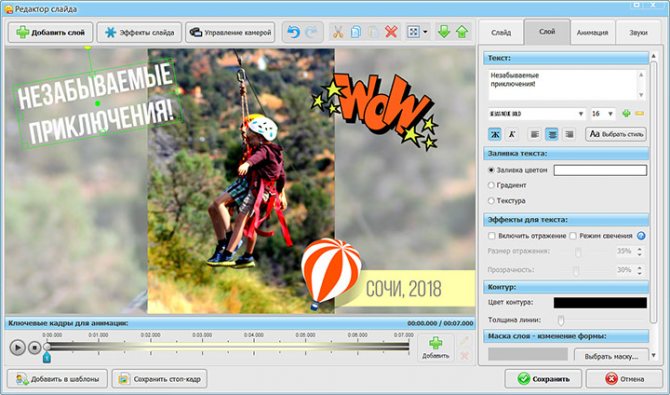
Task: Click the greyed keyframe edit pencil icon
Action: pos(464,341)
